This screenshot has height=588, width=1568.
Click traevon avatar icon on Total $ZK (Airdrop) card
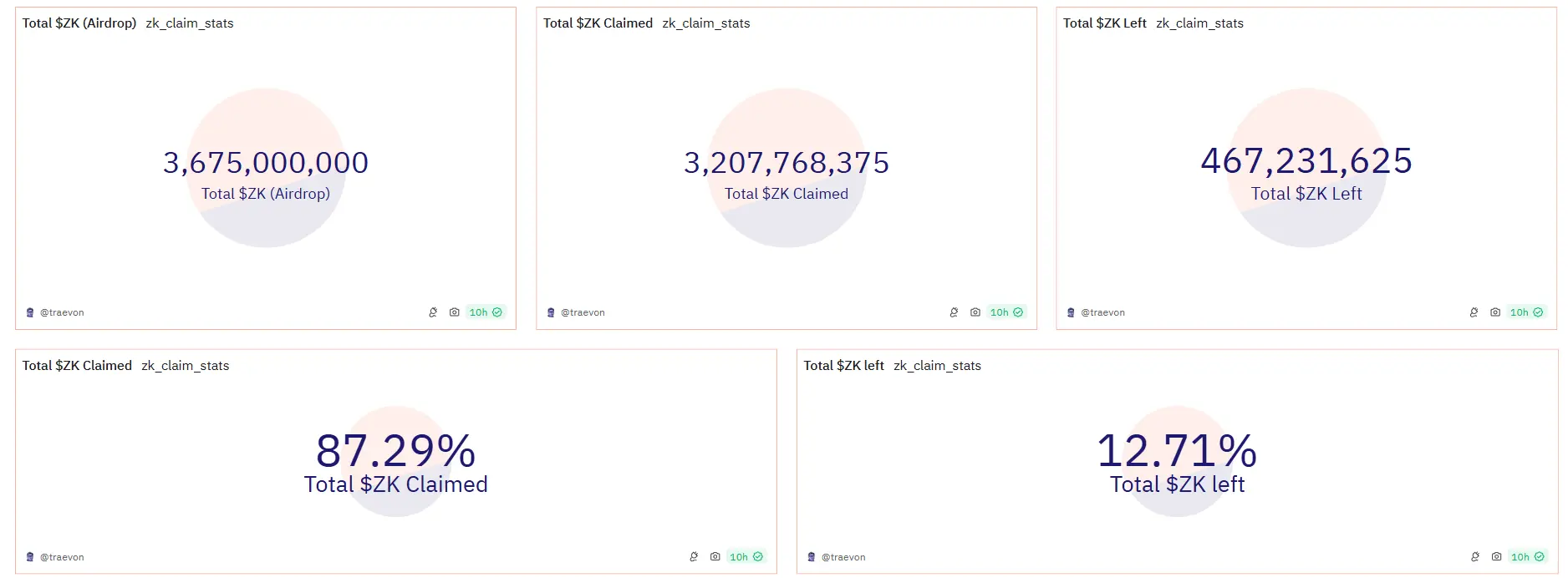coord(30,312)
